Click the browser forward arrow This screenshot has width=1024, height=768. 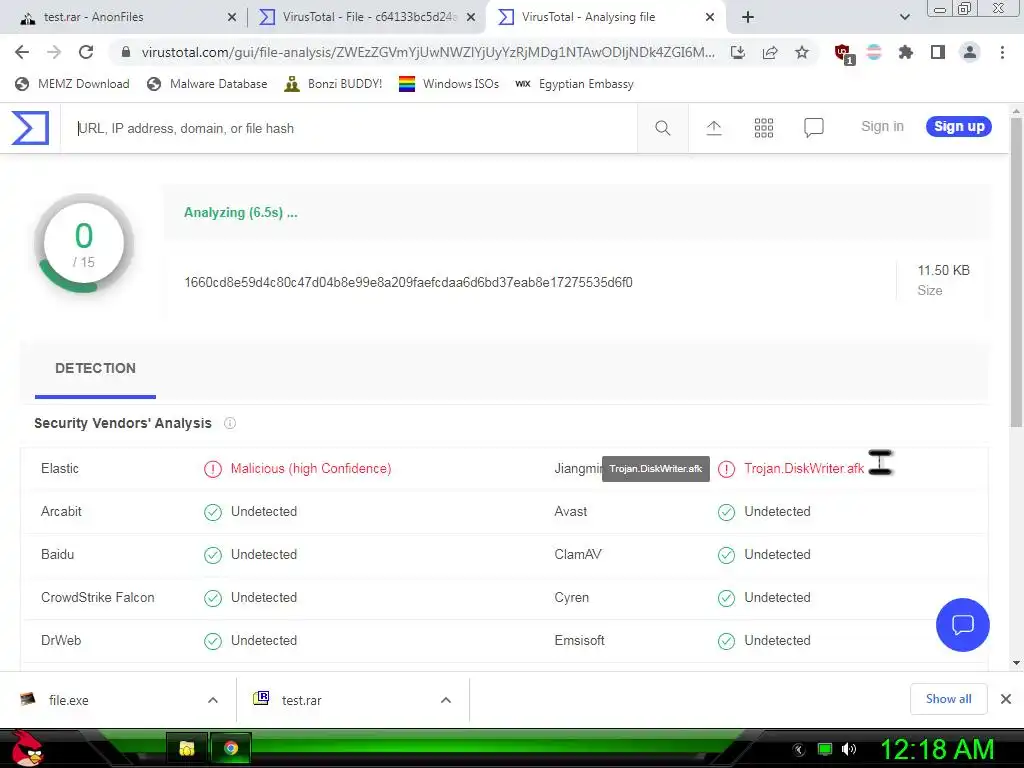pos(54,52)
